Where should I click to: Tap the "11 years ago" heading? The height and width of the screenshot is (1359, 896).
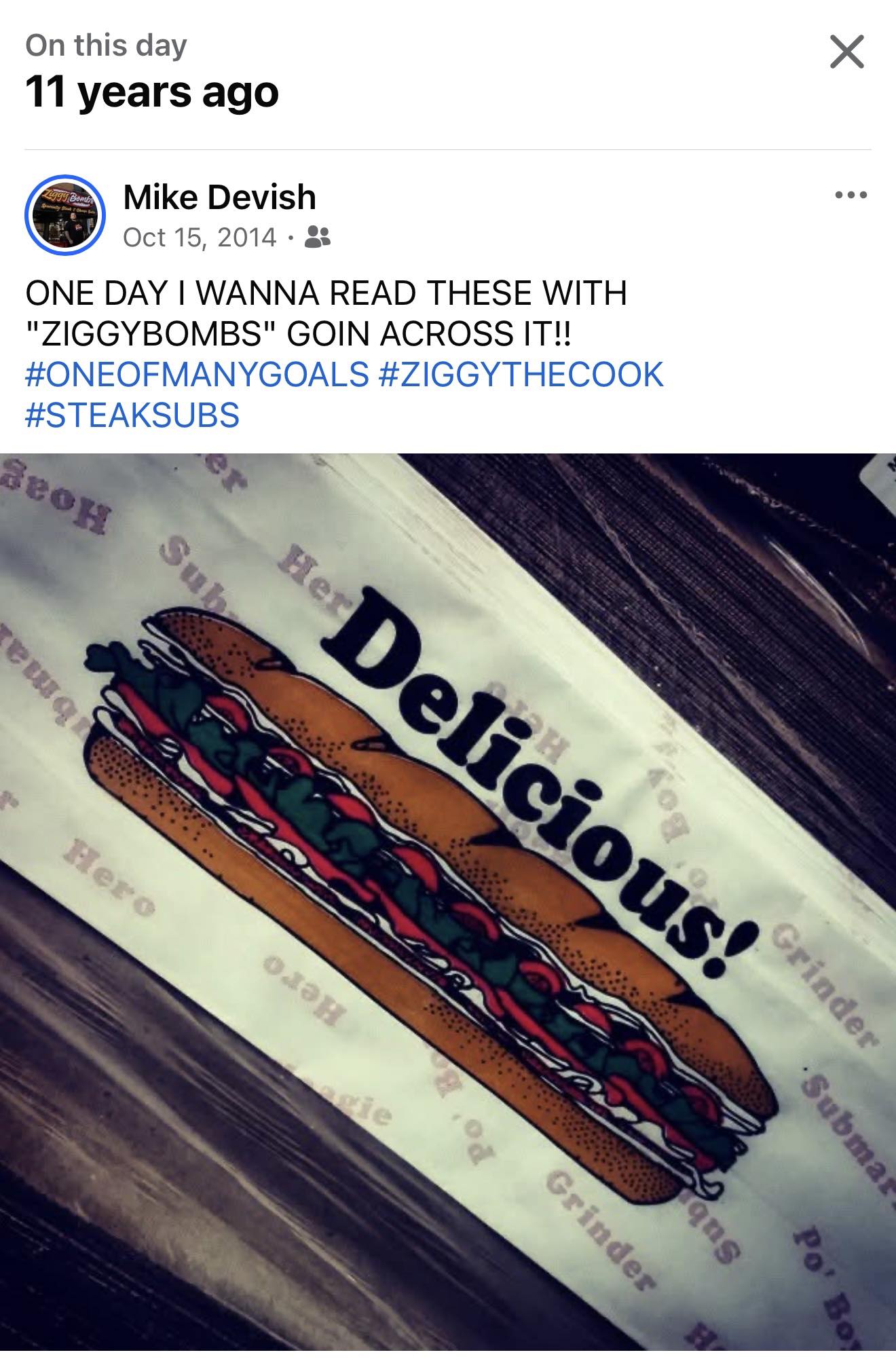152,91
